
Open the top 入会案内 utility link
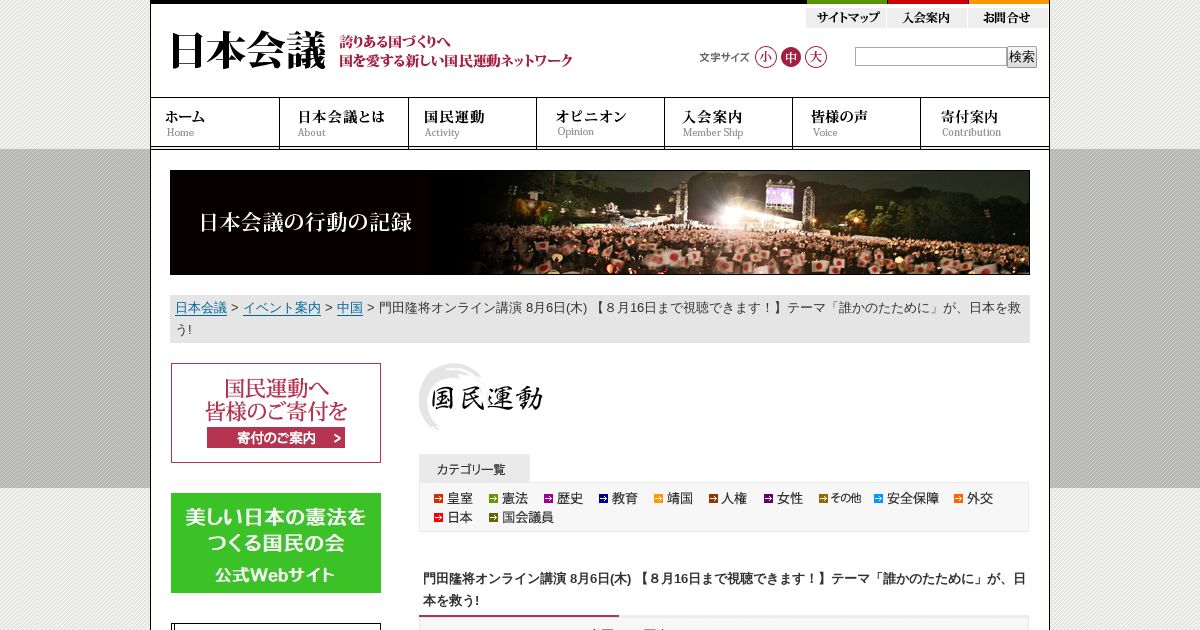click(927, 16)
